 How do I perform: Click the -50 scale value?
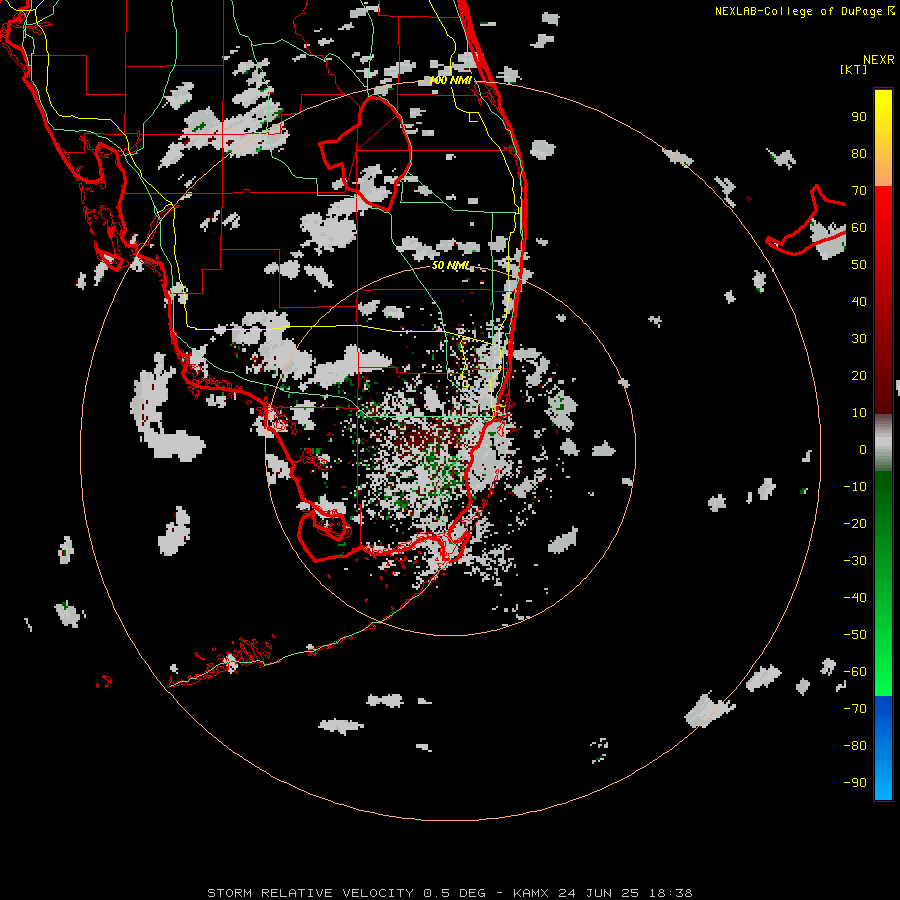855,635
